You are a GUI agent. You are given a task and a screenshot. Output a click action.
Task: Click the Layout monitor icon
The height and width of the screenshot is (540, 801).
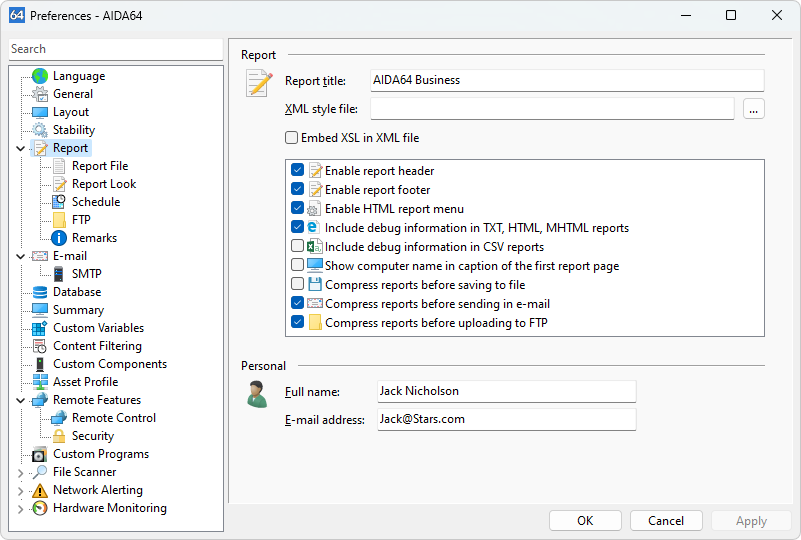coord(40,112)
